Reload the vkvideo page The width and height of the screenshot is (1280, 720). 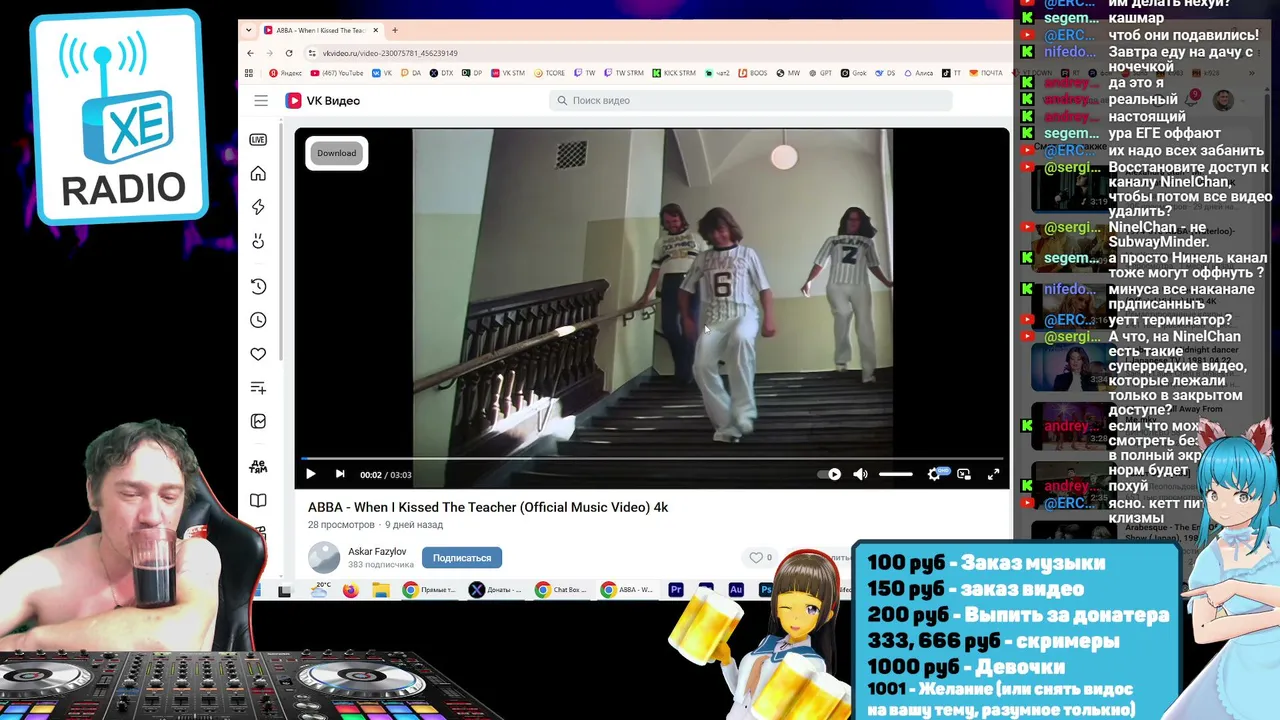coord(289,53)
